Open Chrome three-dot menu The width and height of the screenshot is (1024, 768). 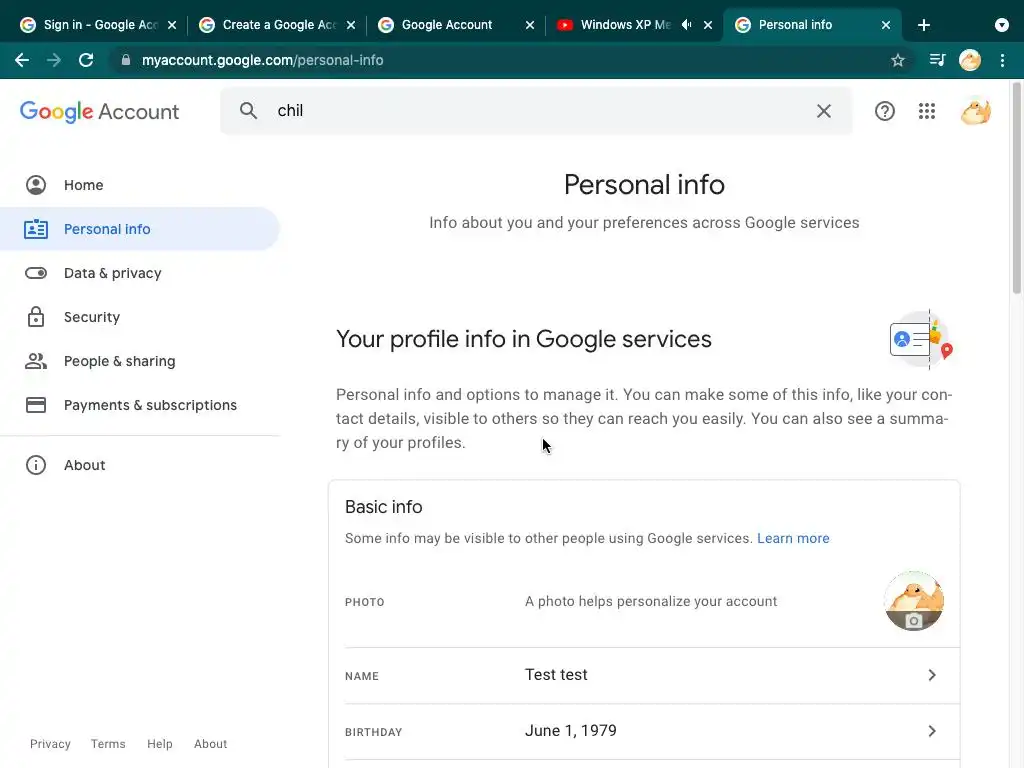tap(1002, 60)
